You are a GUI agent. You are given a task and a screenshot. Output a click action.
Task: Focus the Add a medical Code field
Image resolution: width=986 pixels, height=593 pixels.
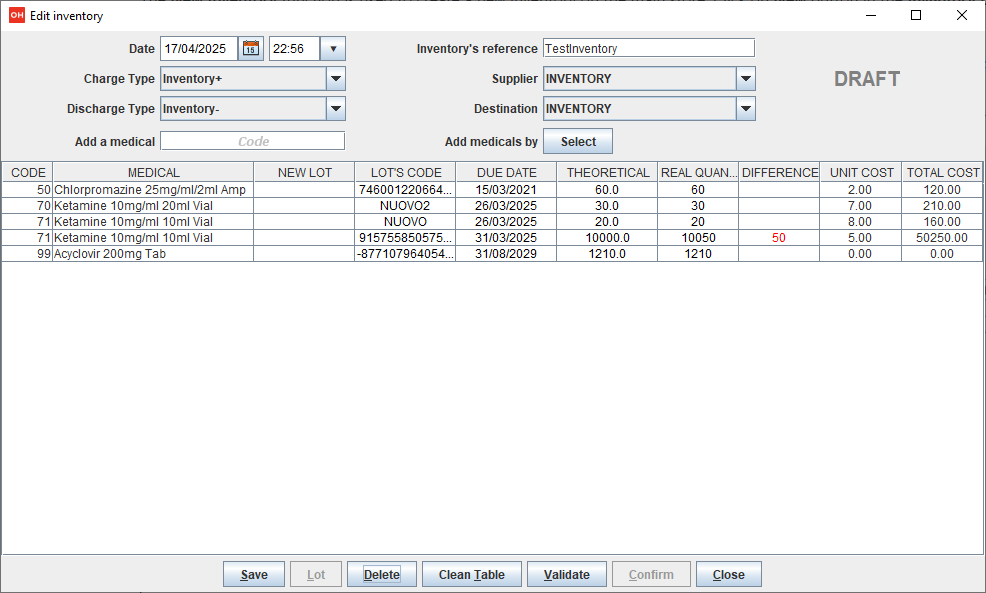click(x=252, y=141)
